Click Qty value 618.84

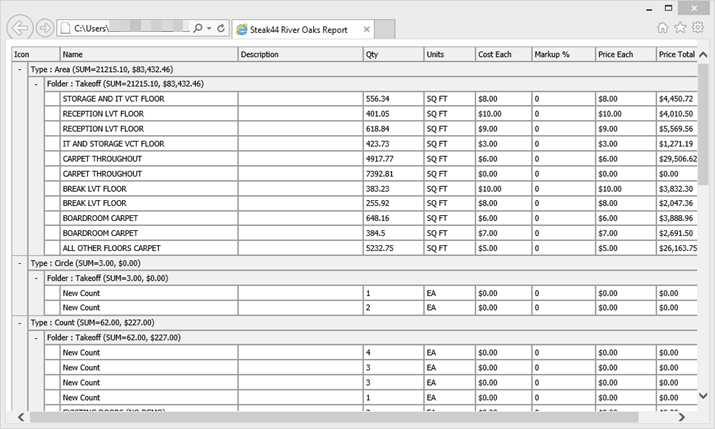point(378,129)
